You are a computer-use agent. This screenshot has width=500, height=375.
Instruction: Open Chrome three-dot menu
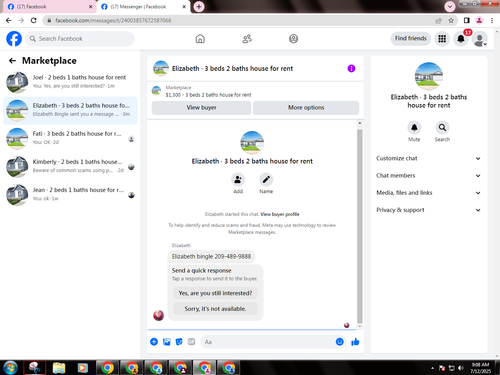492,20
